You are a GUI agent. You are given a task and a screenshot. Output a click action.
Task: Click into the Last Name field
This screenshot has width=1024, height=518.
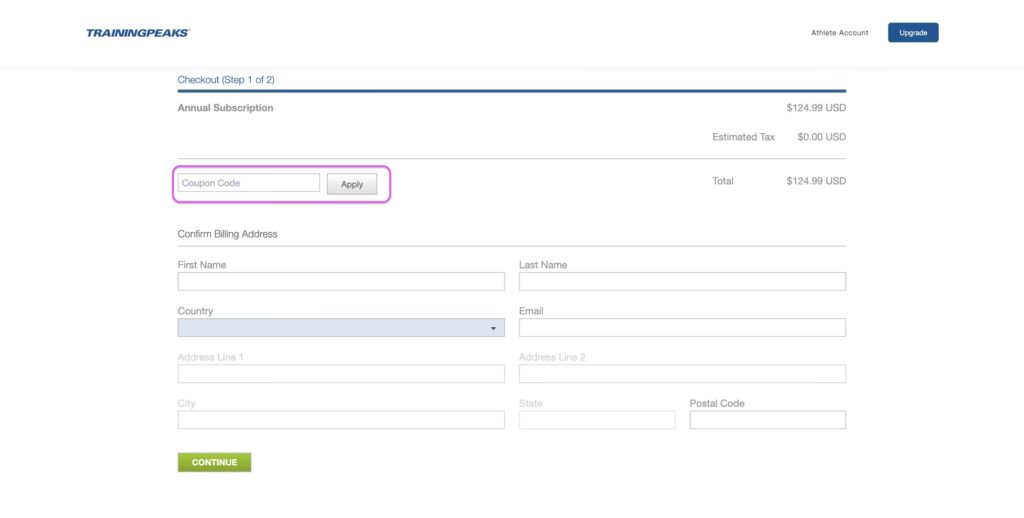[682, 282]
